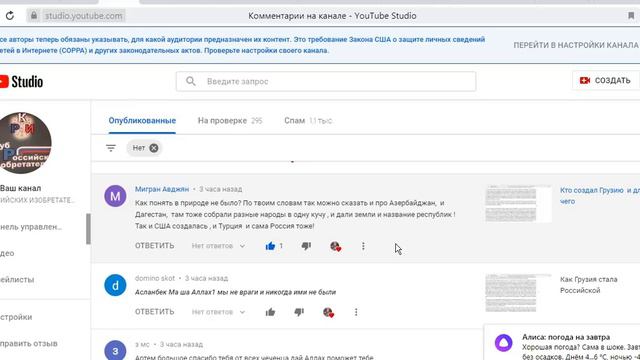Switch to the Опубликованные tab
This screenshot has height=360, width=640.
[142, 120]
